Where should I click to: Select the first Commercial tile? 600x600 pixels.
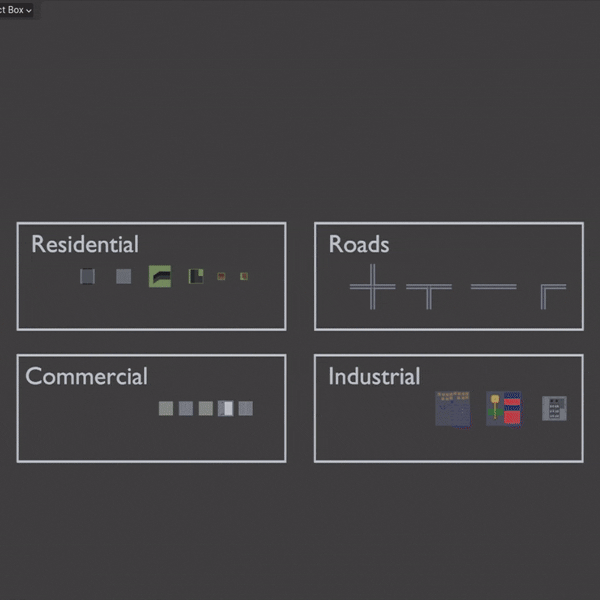click(166, 408)
